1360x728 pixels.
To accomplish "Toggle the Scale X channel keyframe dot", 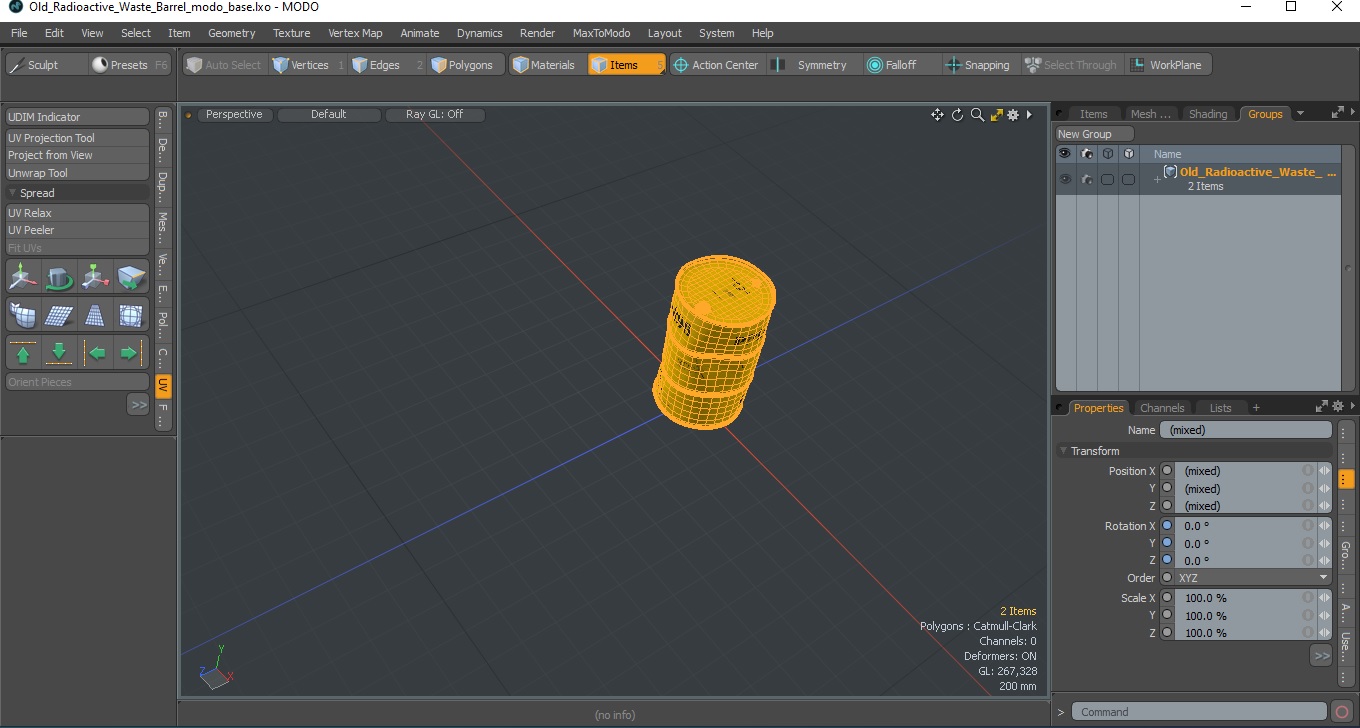I will pos(1167,597).
